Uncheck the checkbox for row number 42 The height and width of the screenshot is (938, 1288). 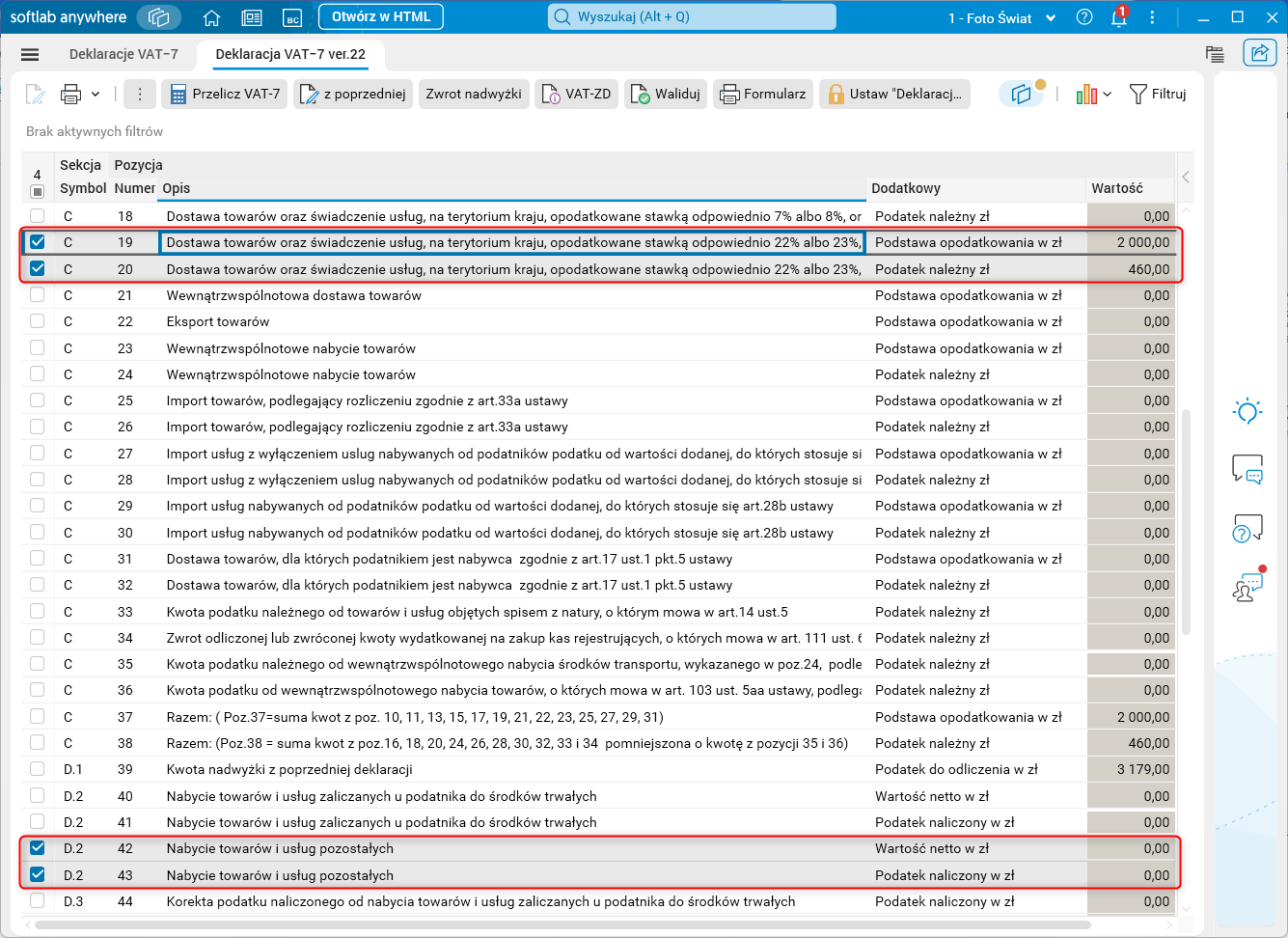38,848
